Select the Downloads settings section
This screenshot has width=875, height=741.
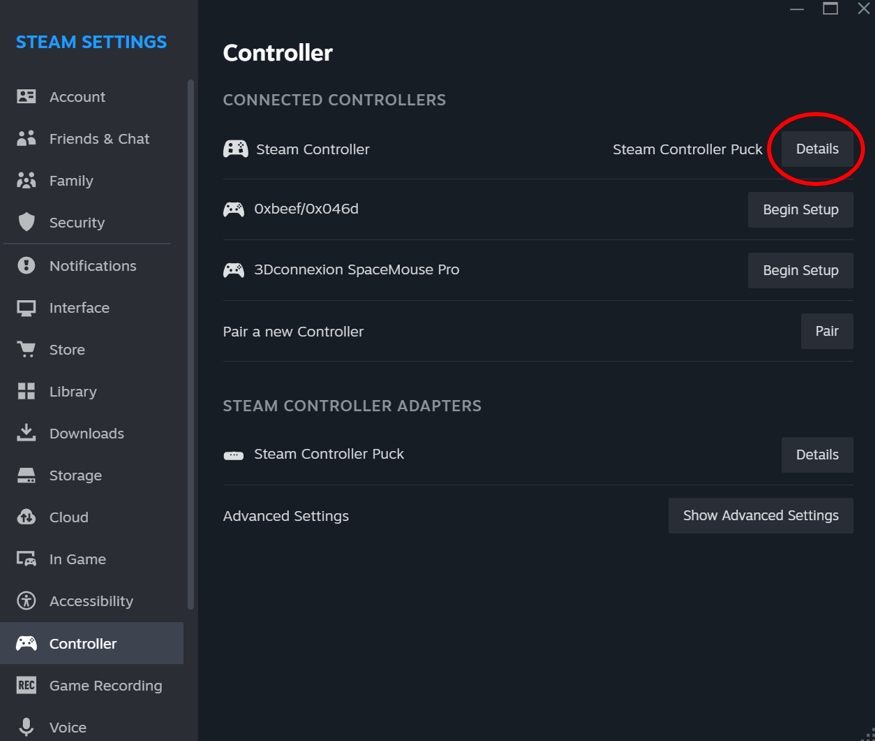(92, 433)
